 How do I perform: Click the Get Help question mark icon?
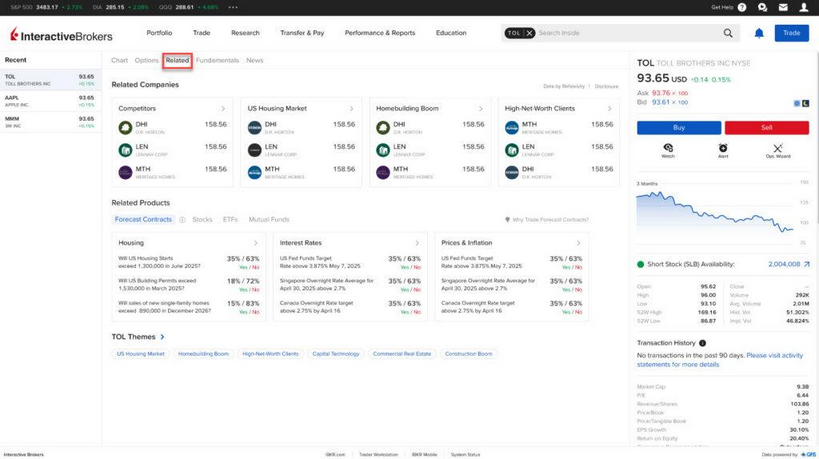pyautogui.click(x=742, y=7)
